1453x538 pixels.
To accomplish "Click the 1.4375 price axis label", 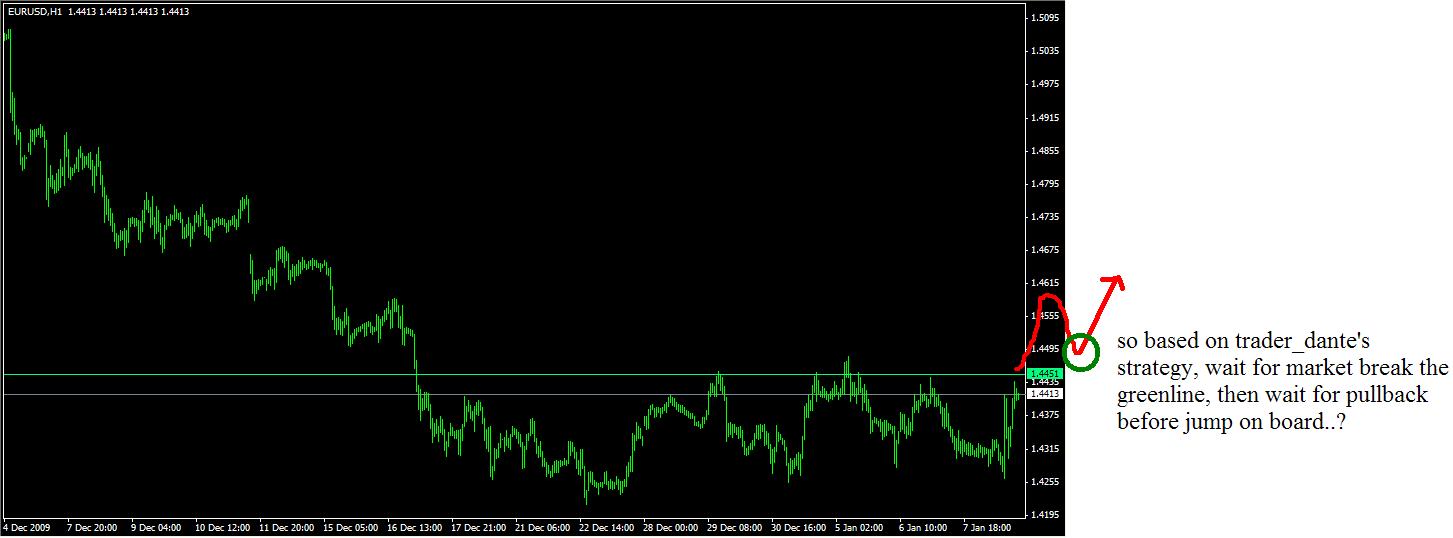I will point(1046,415).
